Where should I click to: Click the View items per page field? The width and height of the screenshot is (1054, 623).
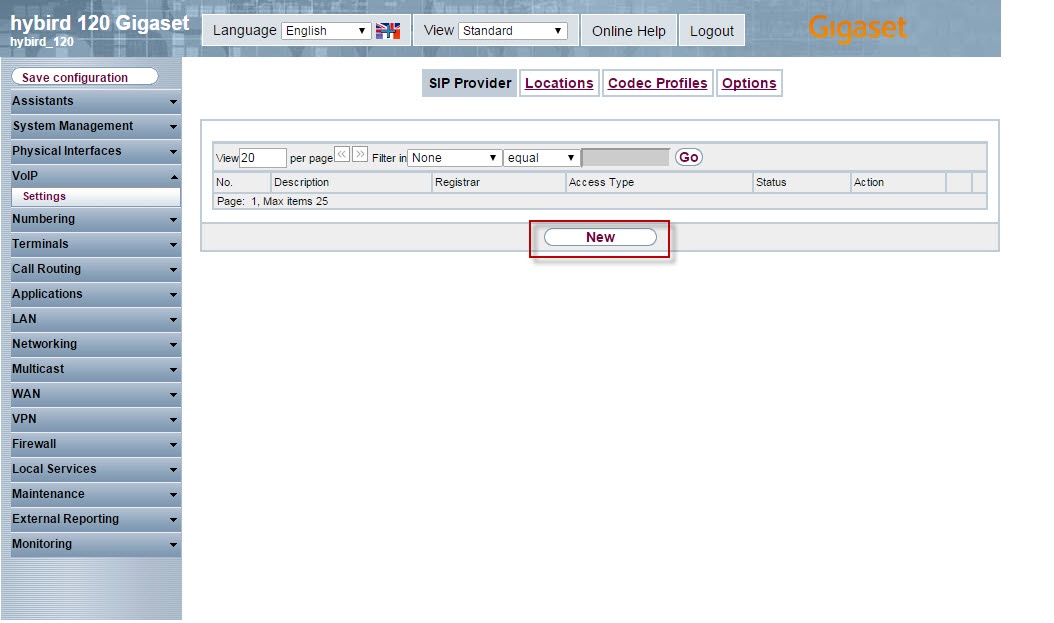263,158
